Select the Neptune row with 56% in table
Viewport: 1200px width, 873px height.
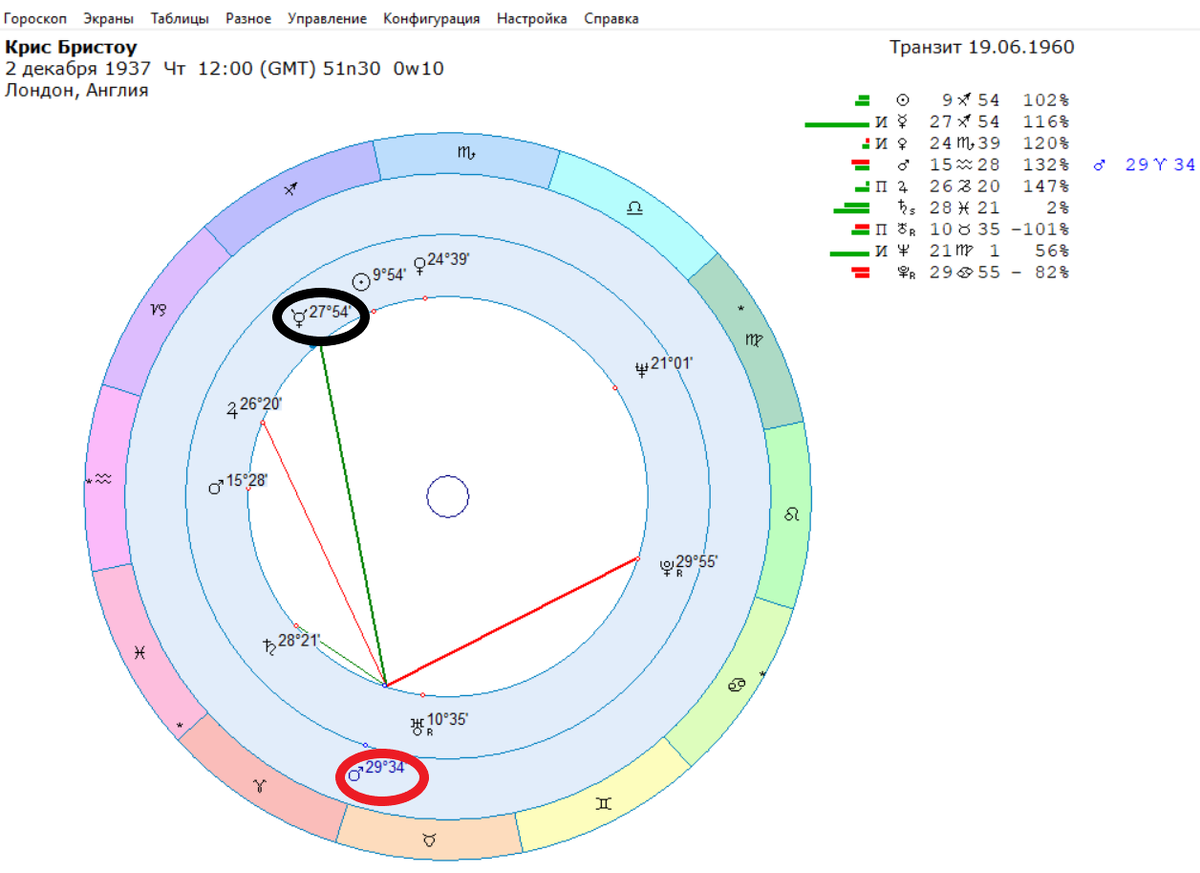tap(950, 251)
